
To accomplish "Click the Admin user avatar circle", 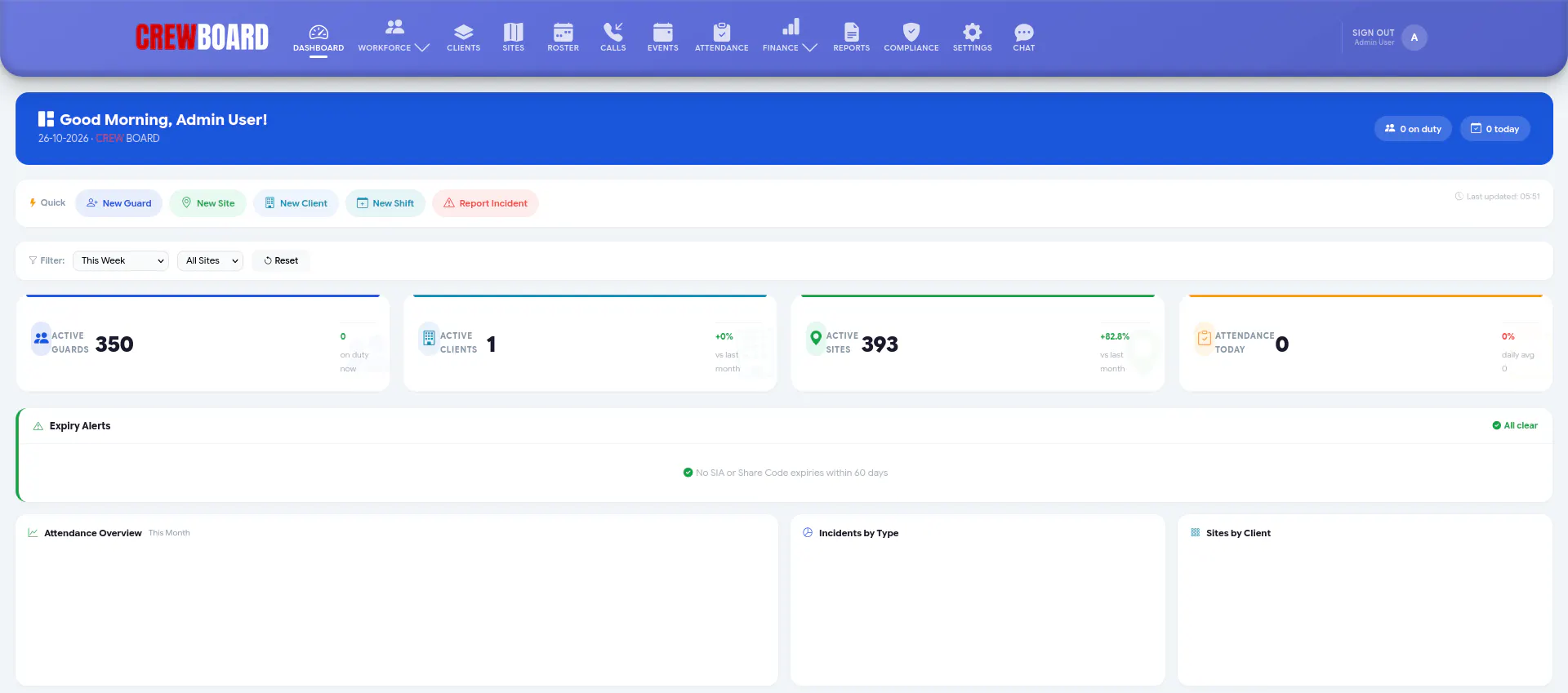I will [x=1414, y=38].
